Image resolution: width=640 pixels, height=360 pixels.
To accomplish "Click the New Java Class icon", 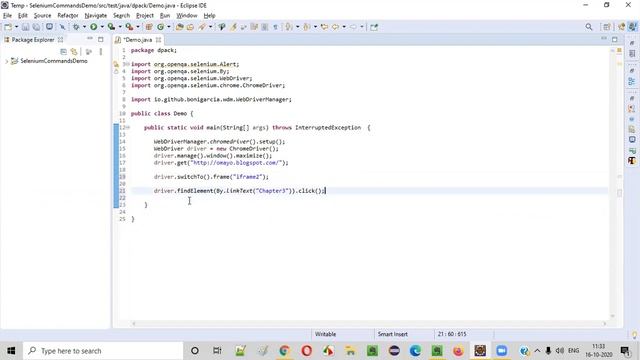I will [160, 27].
